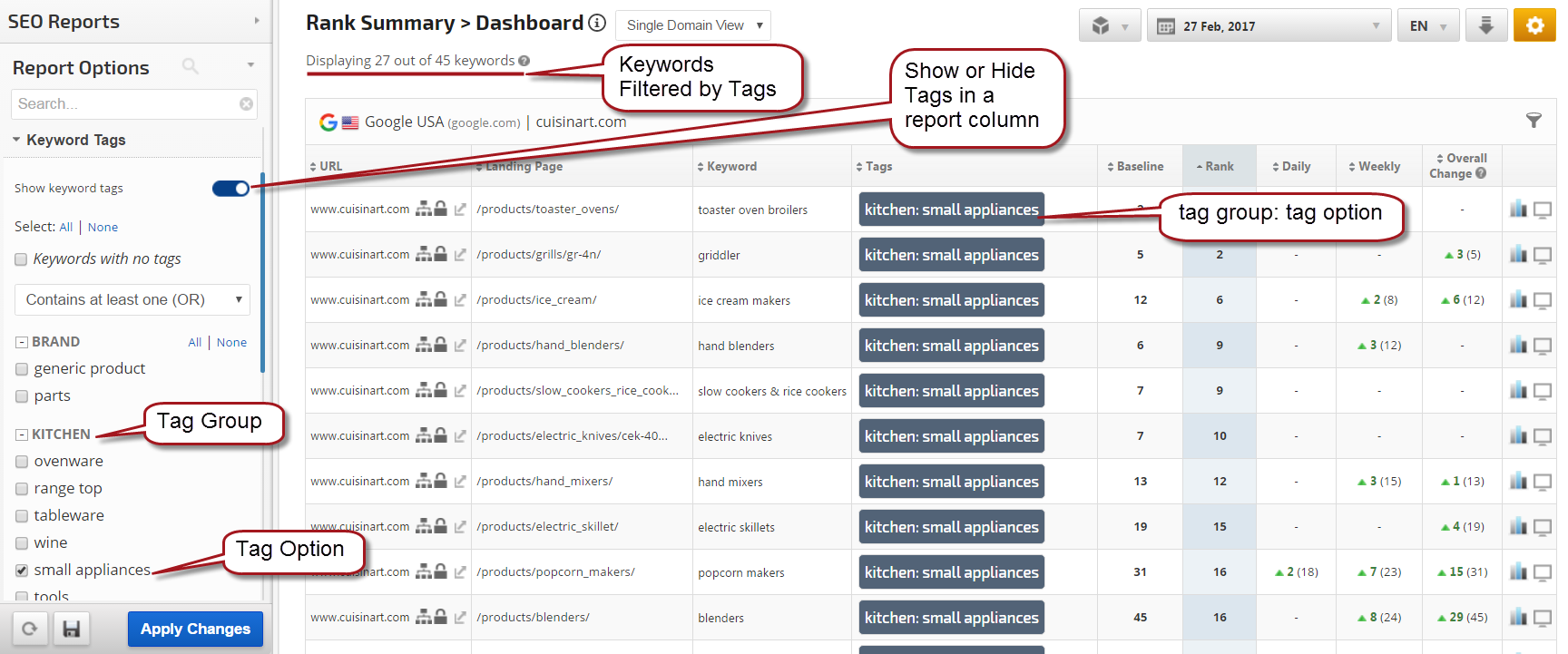This screenshot has width=1568, height=654.
Task: Sort table by Weekly column
Action: coord(1374,166)
